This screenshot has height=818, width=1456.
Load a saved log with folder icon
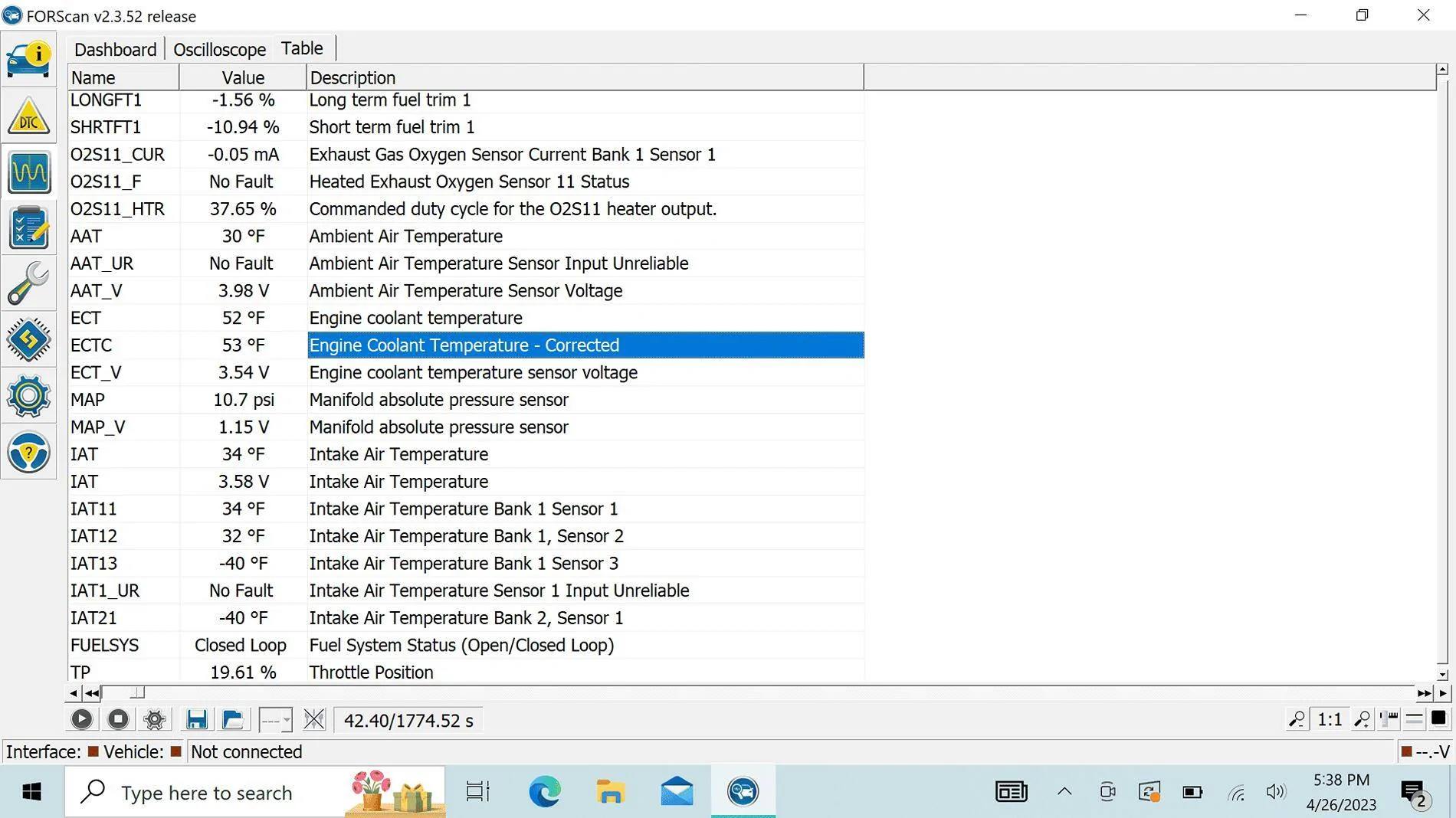coord(233,719)
